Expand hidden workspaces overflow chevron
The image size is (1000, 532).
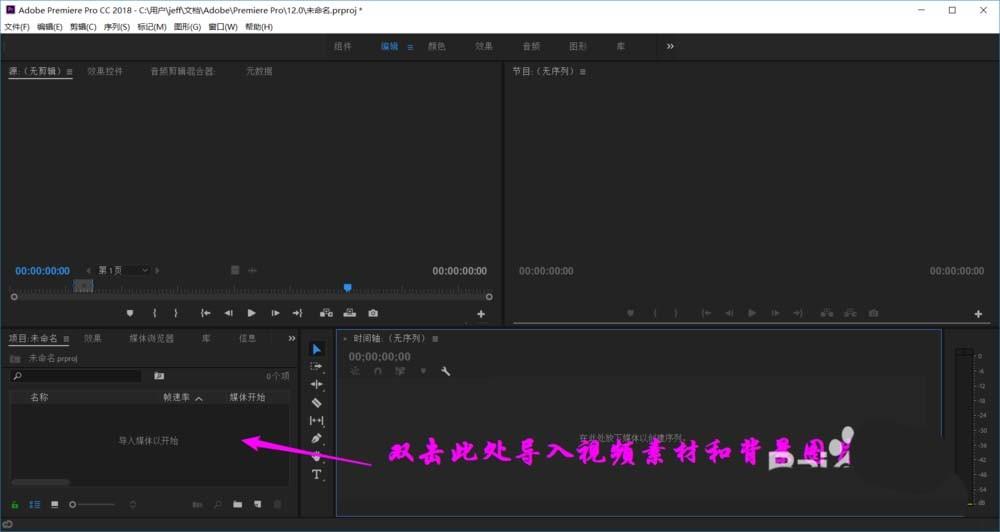[670, 47]
